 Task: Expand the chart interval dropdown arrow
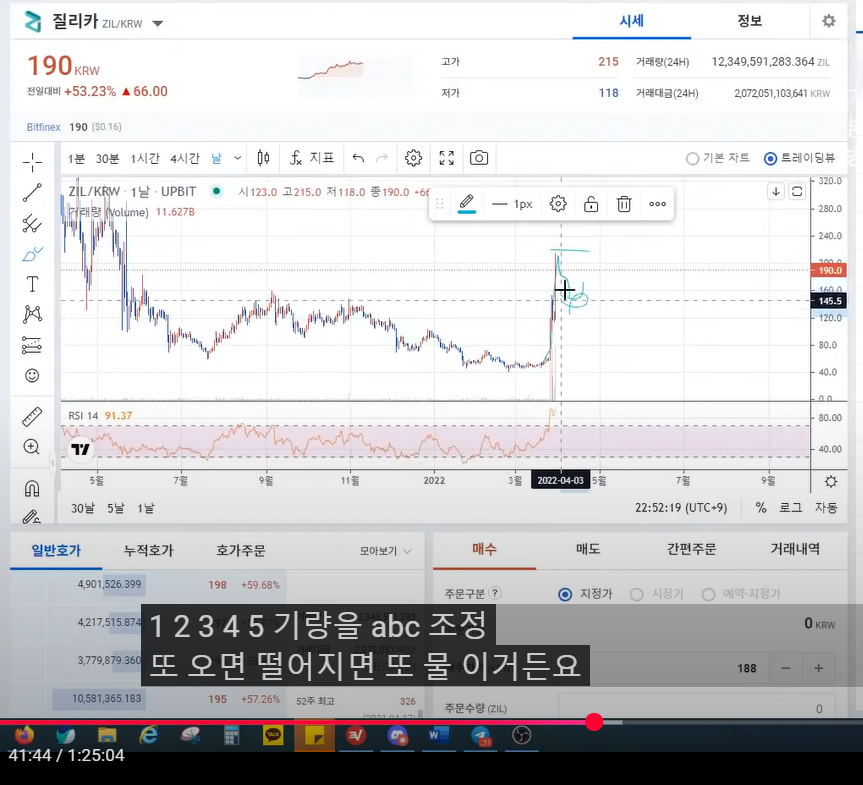point(237,159)
